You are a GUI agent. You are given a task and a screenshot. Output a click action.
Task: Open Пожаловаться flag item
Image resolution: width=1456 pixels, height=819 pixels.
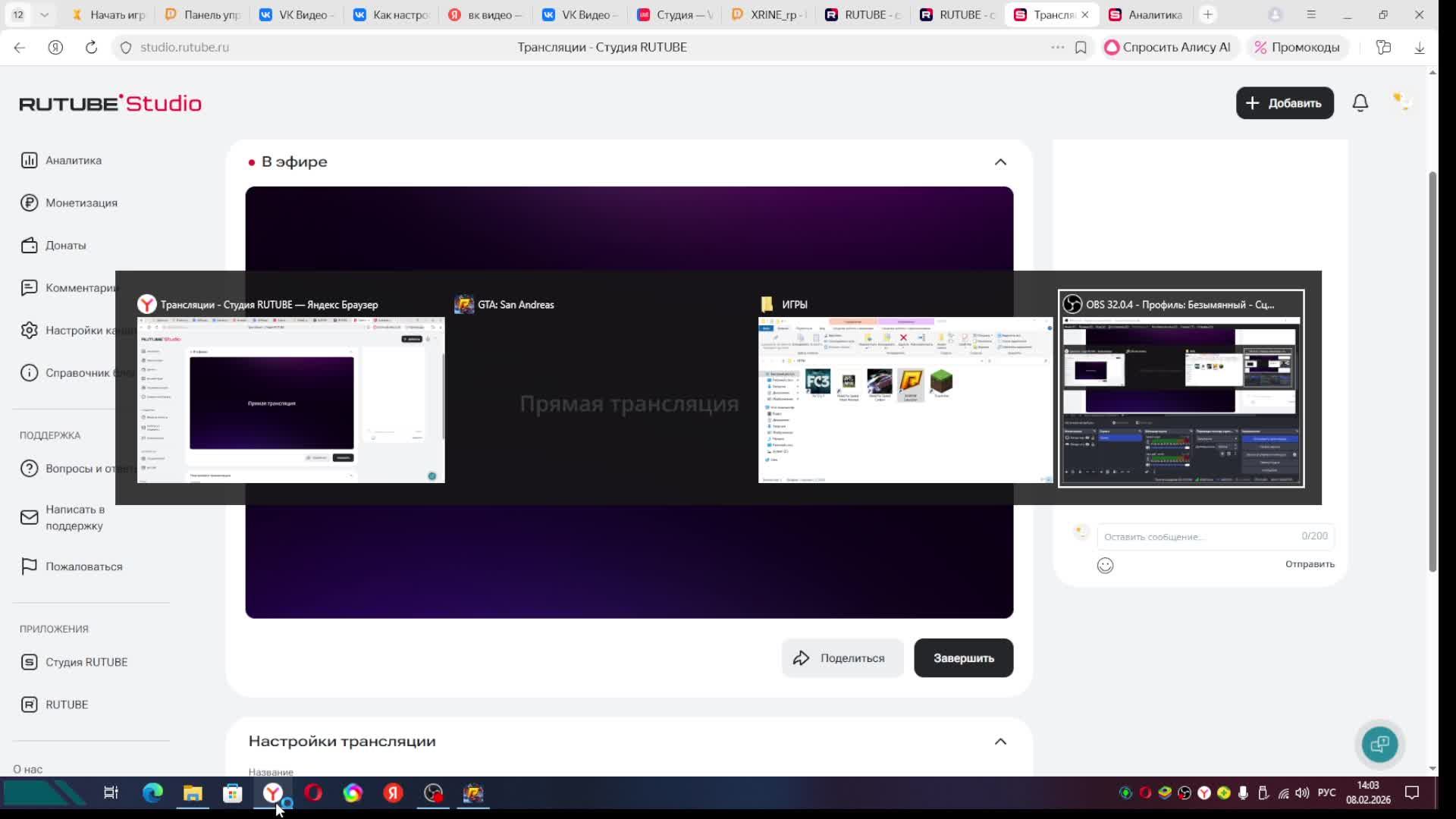(83, 566)
